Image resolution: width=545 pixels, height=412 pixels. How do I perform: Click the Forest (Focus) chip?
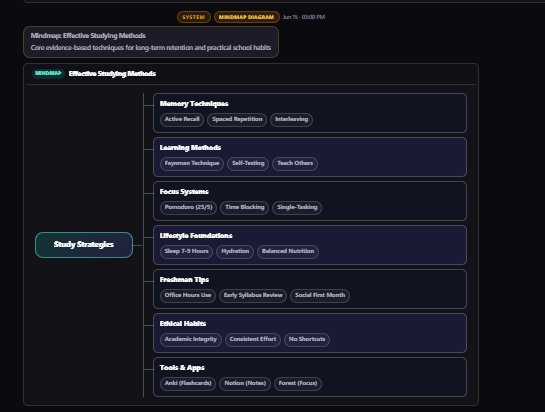298,383
